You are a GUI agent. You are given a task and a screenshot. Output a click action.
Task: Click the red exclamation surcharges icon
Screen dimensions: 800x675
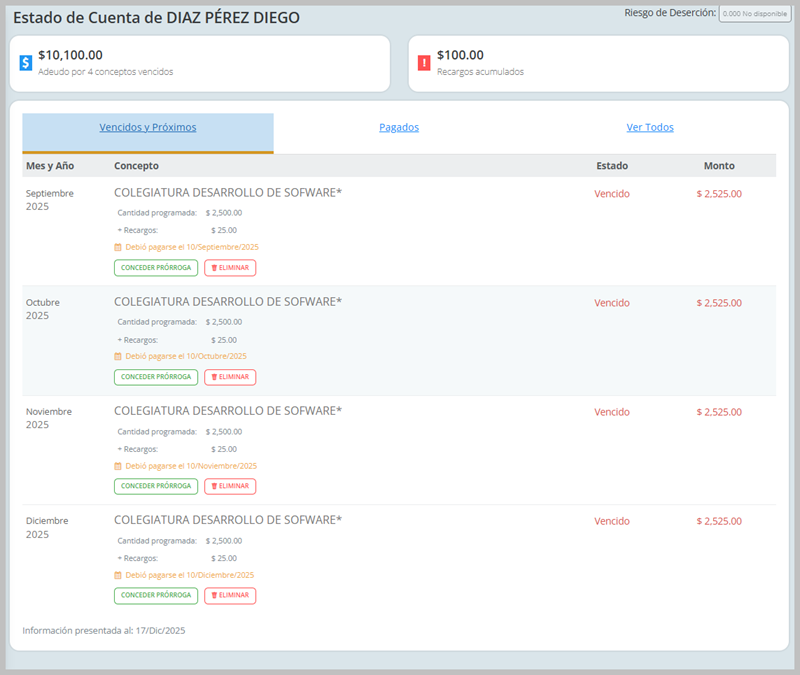pos(424,63)
